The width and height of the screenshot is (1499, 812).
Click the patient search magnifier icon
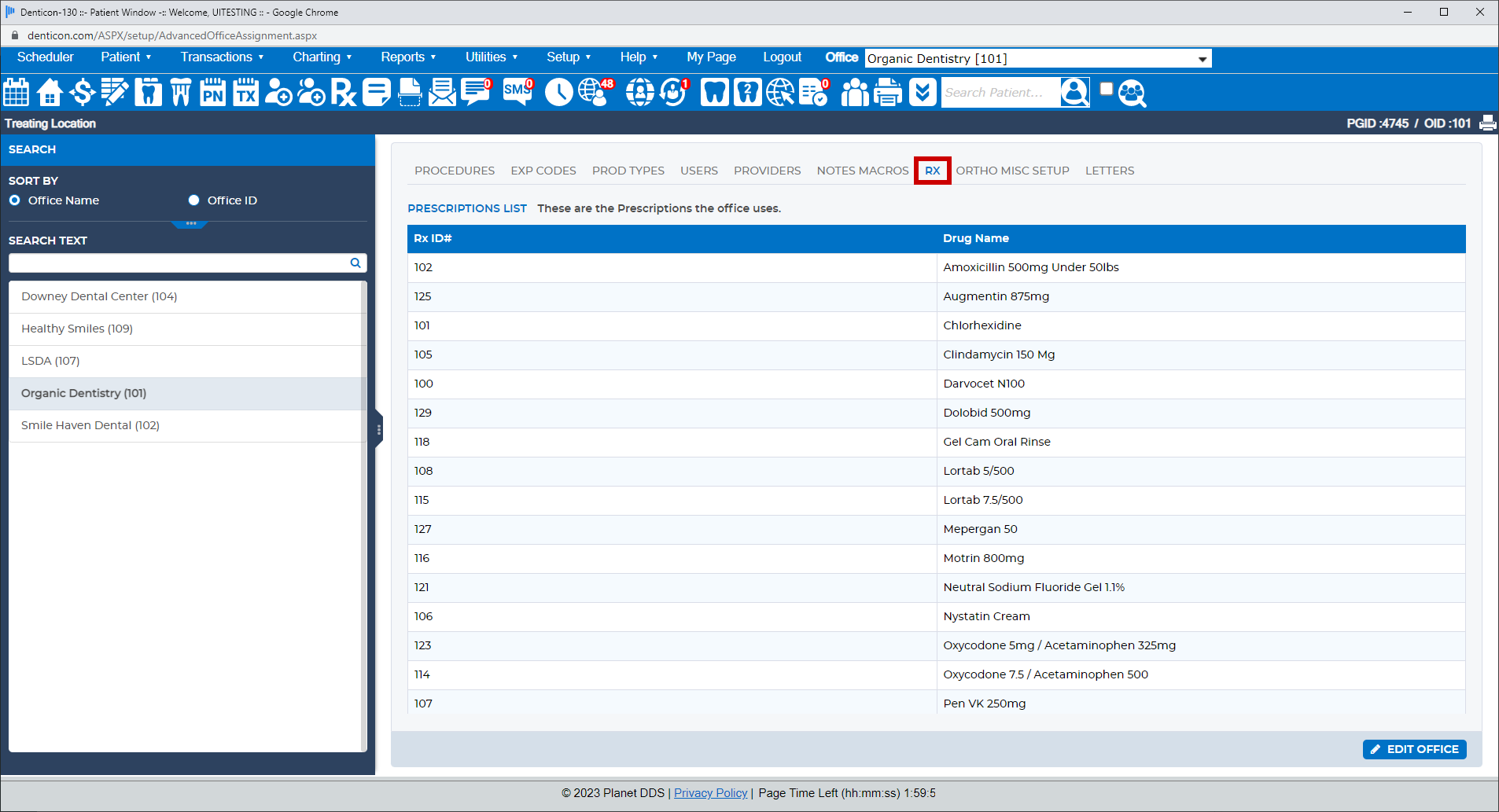[x=1074, y=93]
